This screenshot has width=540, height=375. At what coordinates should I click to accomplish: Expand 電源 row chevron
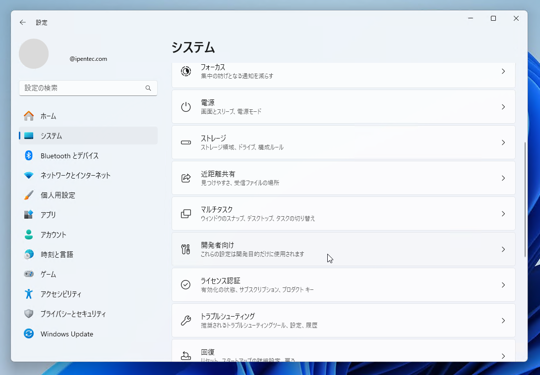click(503, 107)
